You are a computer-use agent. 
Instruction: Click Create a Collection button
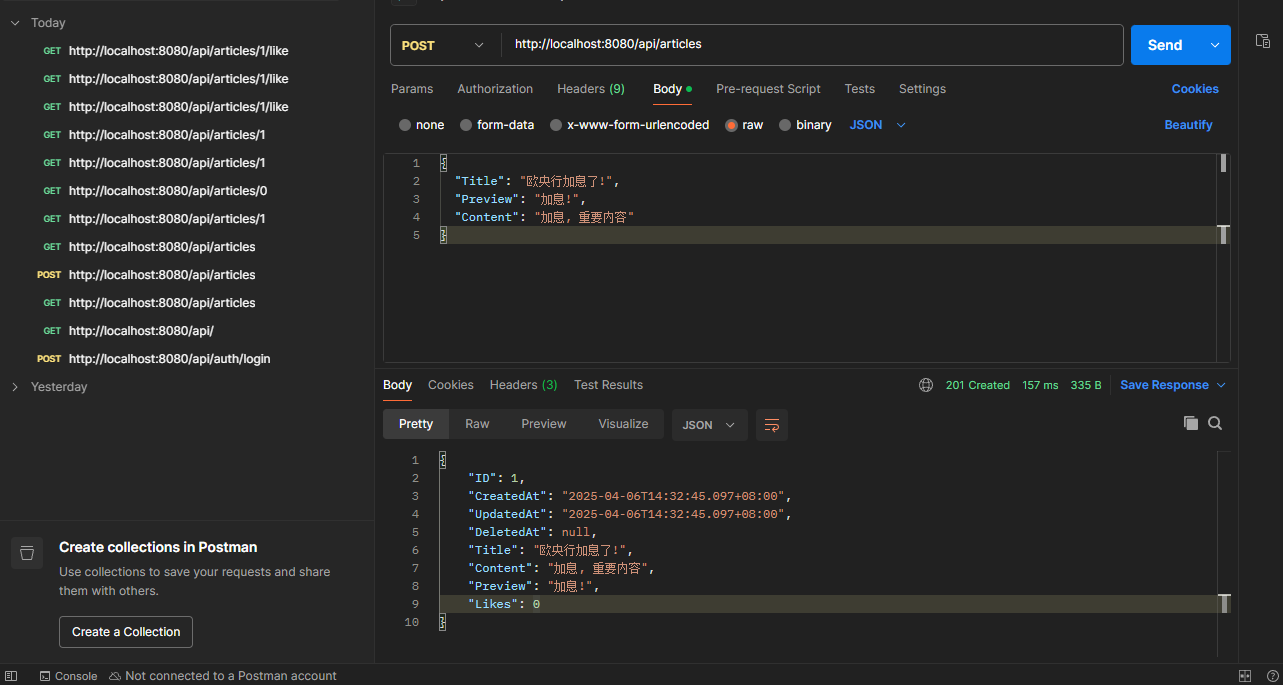coord(126,632)
